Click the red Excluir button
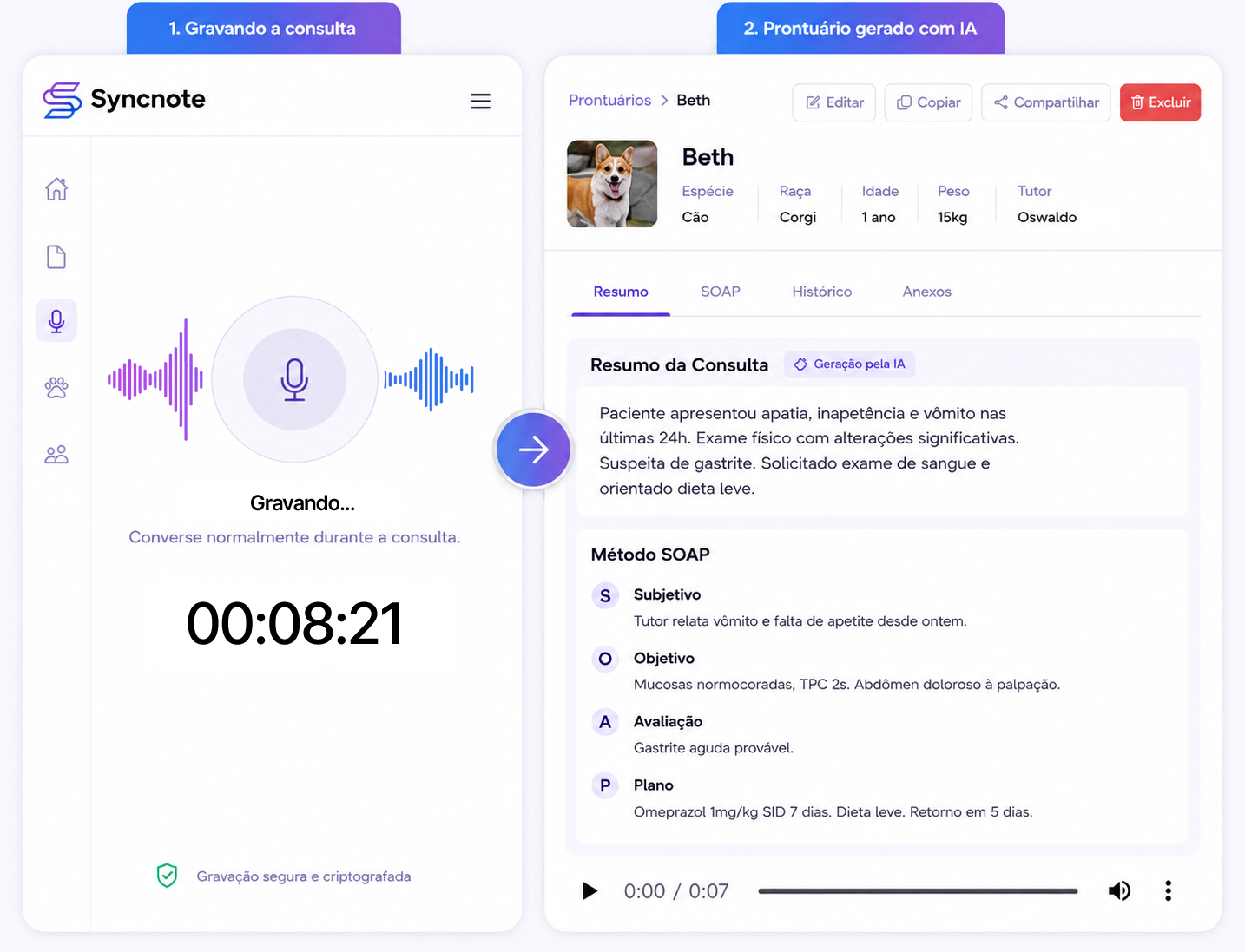This screenshot has height=952, width=1245. (1160, 102)
